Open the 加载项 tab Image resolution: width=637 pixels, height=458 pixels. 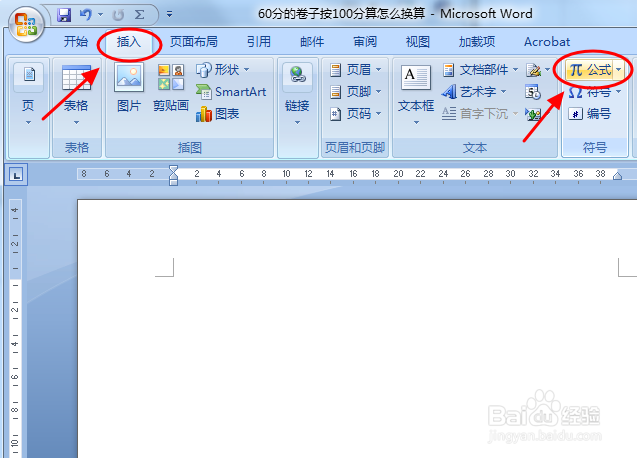pos(477,41)
